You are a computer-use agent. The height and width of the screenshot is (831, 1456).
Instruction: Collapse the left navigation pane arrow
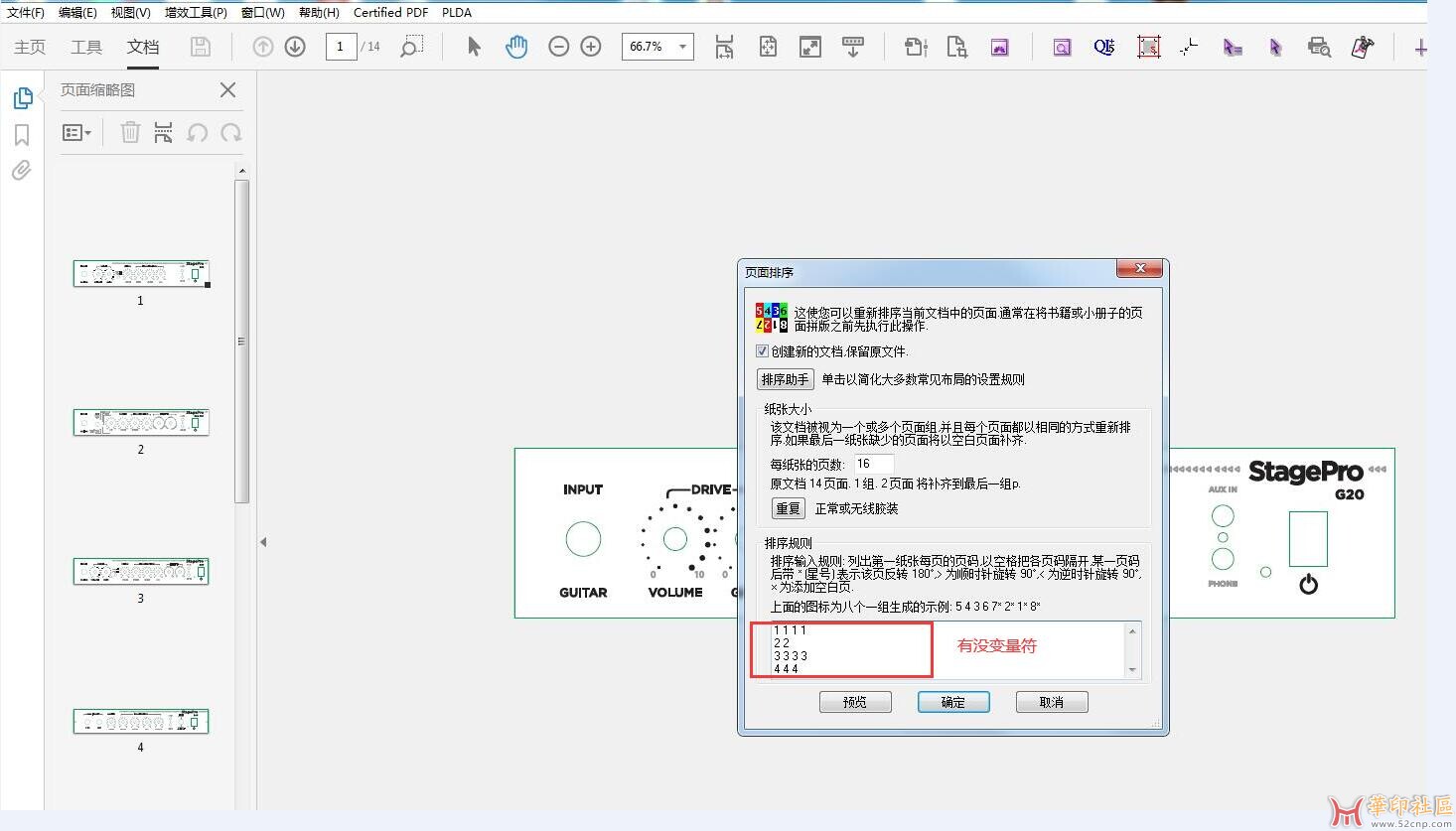(x=263, y=542)
